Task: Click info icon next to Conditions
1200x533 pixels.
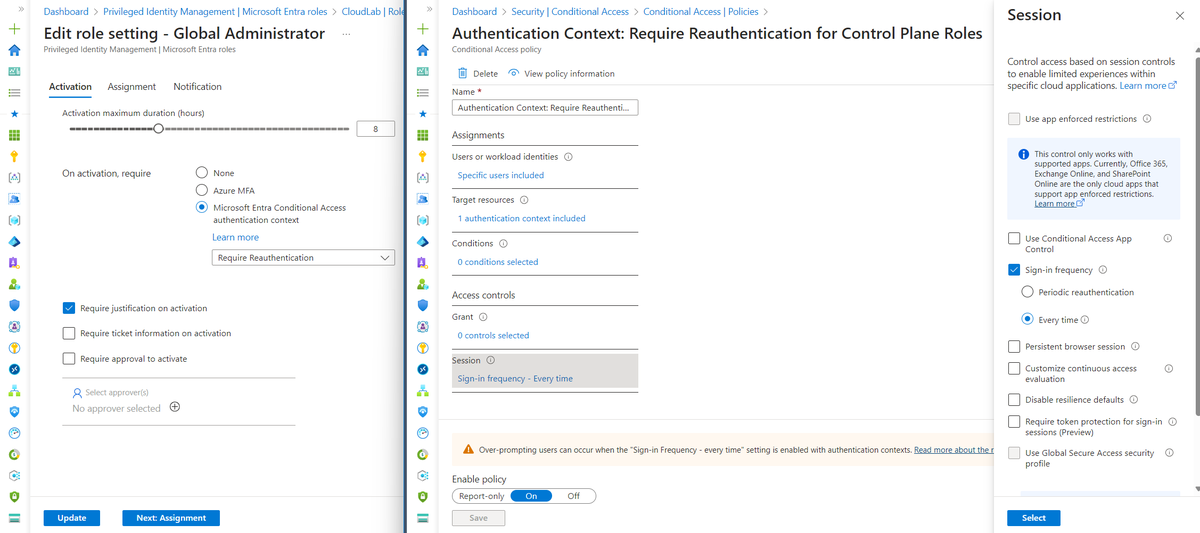Action: (503, 243)
